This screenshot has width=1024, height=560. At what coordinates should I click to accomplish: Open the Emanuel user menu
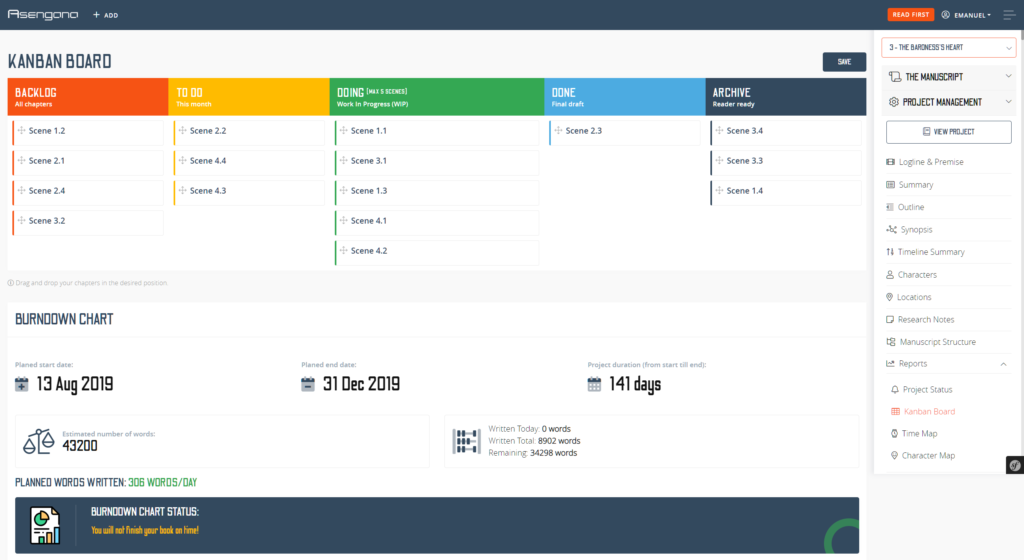(x=966, y=15)
